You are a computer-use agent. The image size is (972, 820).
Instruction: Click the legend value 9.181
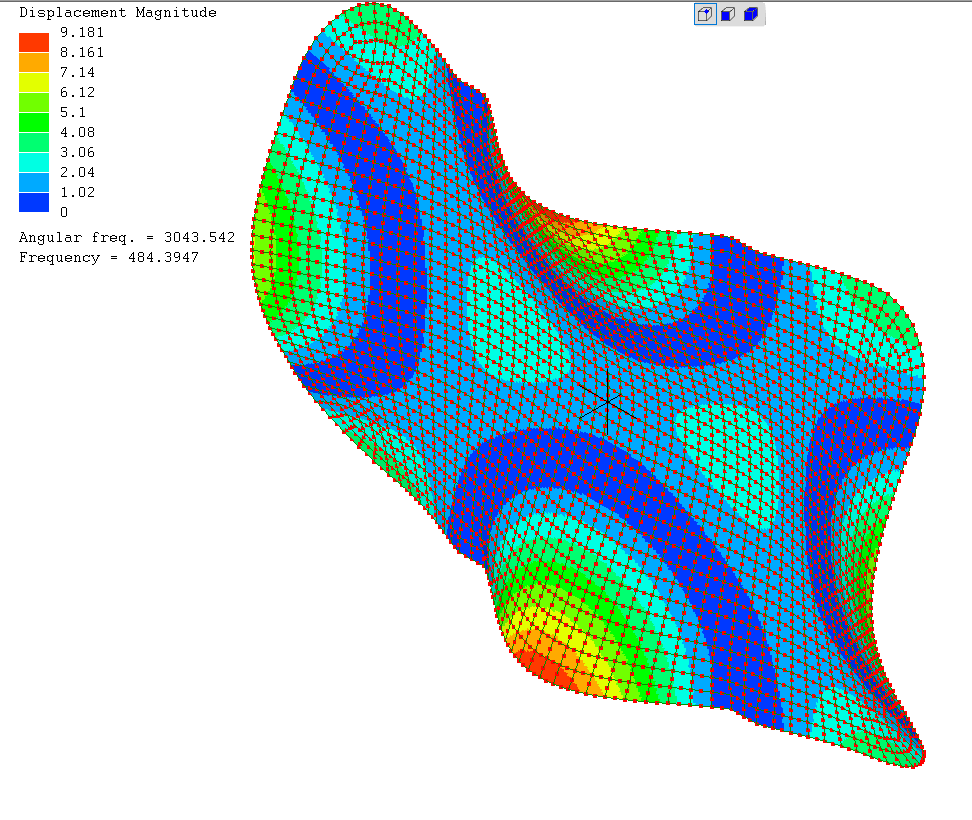point(82,32)
